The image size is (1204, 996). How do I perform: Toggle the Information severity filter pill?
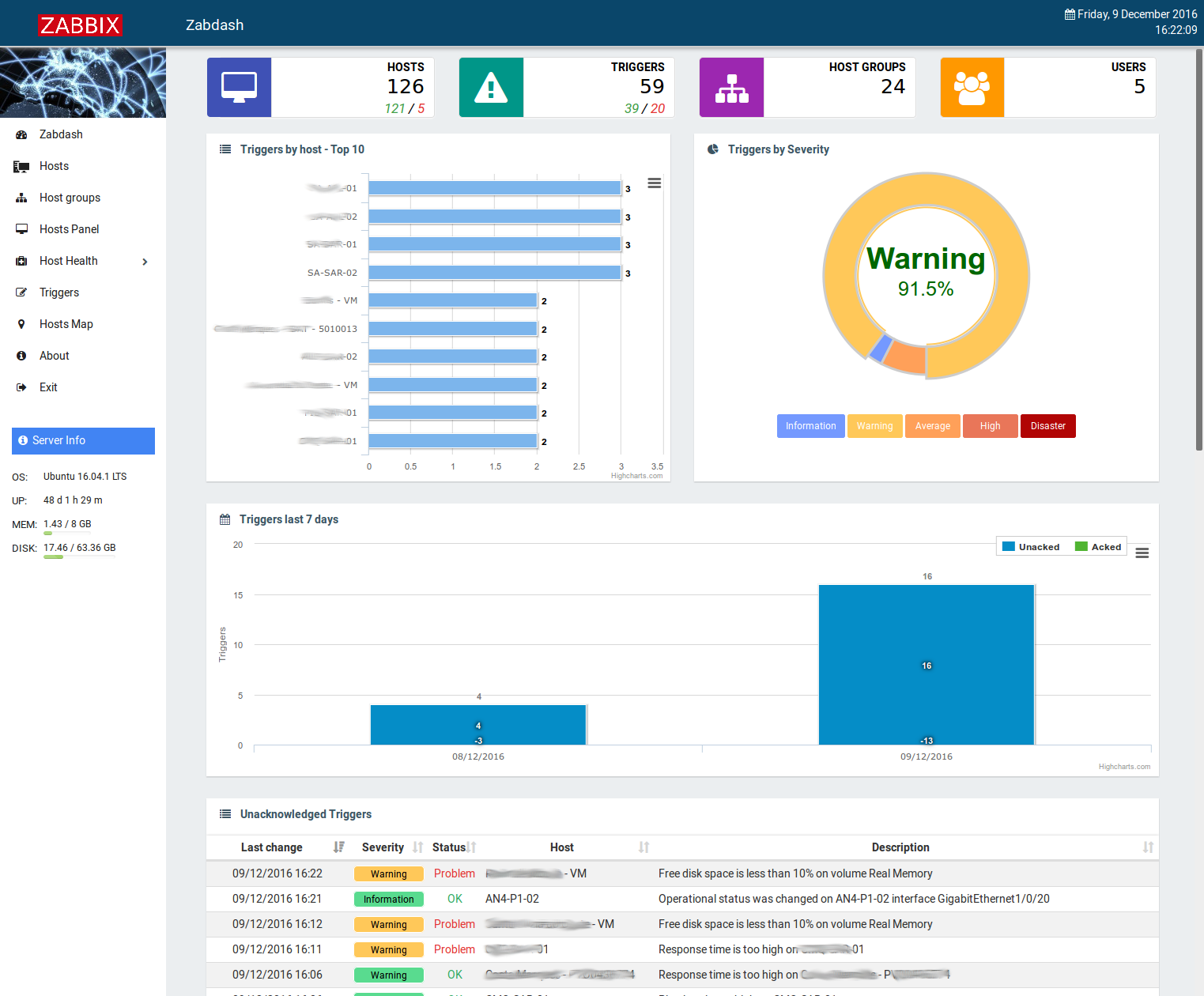coord(810,426)
